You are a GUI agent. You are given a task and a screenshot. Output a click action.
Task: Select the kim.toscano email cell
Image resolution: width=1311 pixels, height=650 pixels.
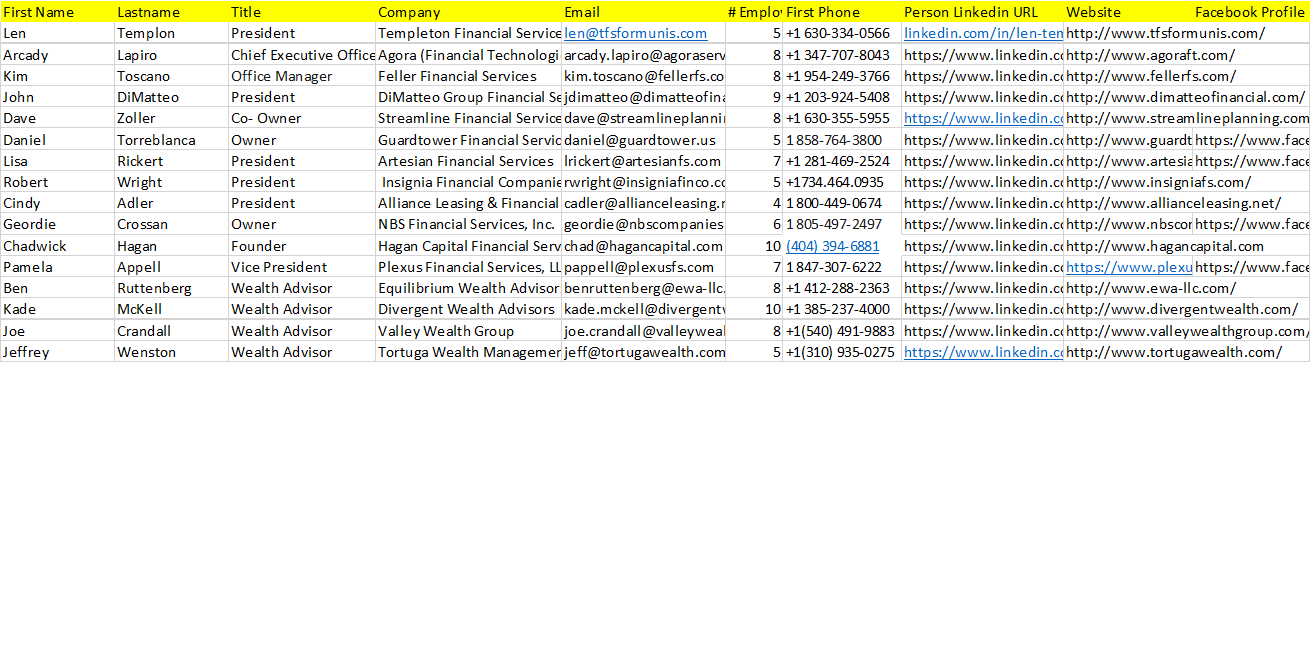coord(643,76)
